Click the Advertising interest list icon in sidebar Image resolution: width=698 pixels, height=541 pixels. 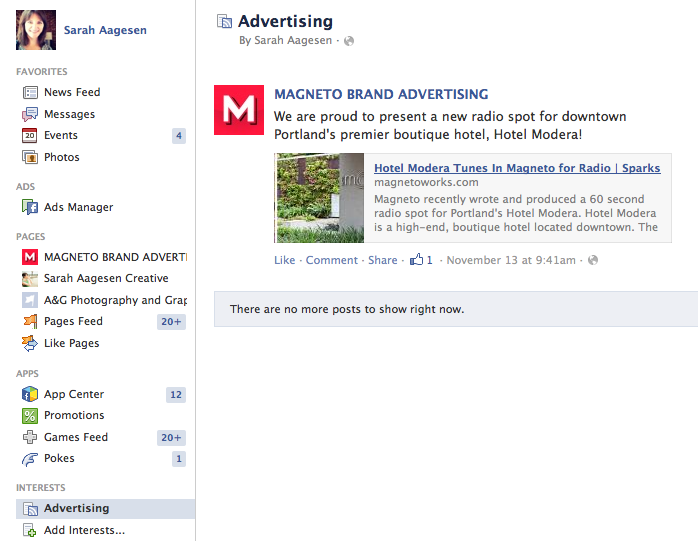coord(30,509)
